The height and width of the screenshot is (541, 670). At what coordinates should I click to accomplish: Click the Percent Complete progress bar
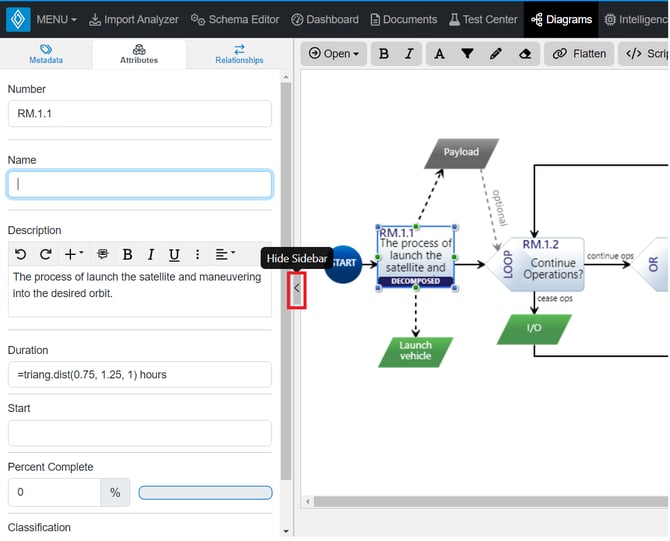205,493
